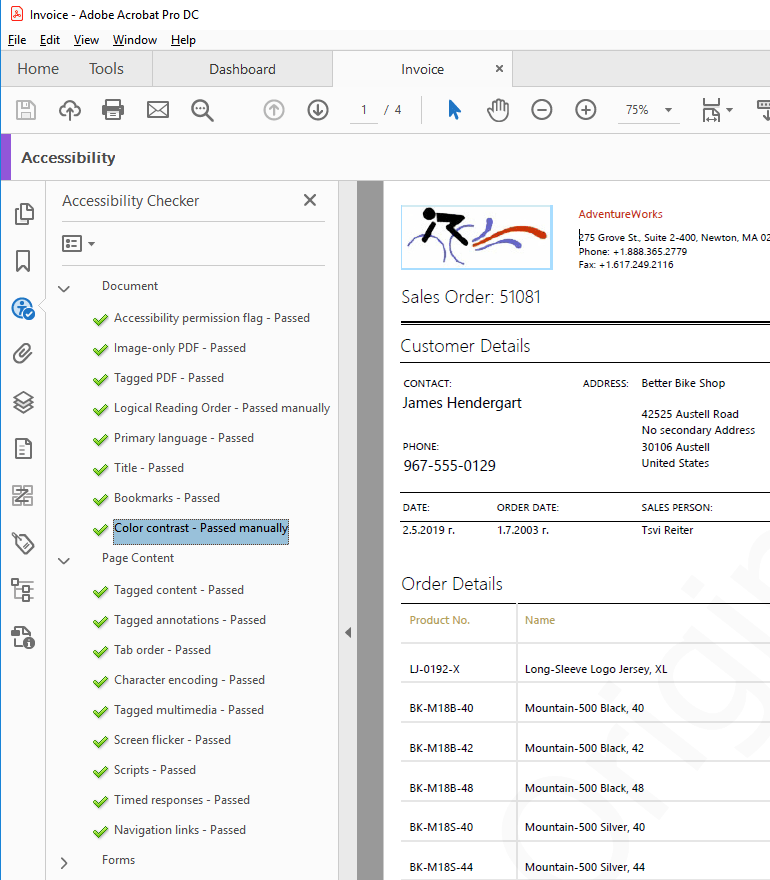770x880 pixels.
Task: Switch to the Tools tab
Action: point(106,68)
